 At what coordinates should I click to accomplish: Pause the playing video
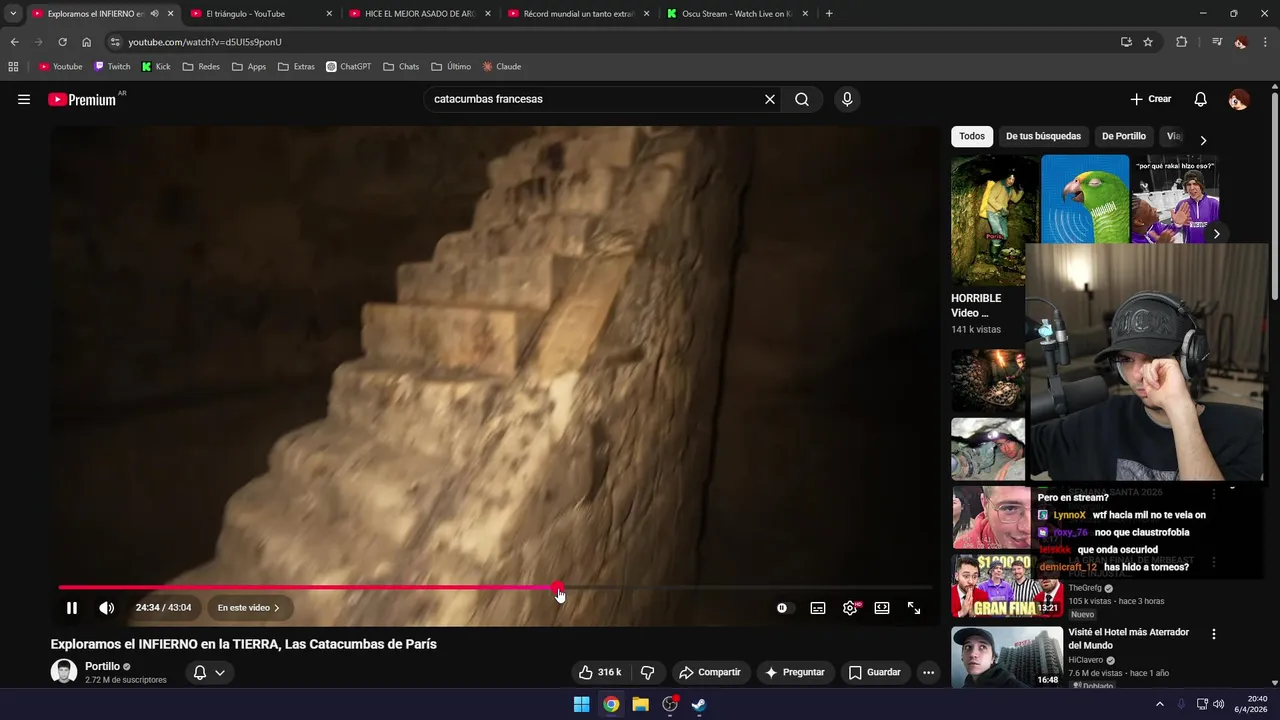(x=72, y=608)
